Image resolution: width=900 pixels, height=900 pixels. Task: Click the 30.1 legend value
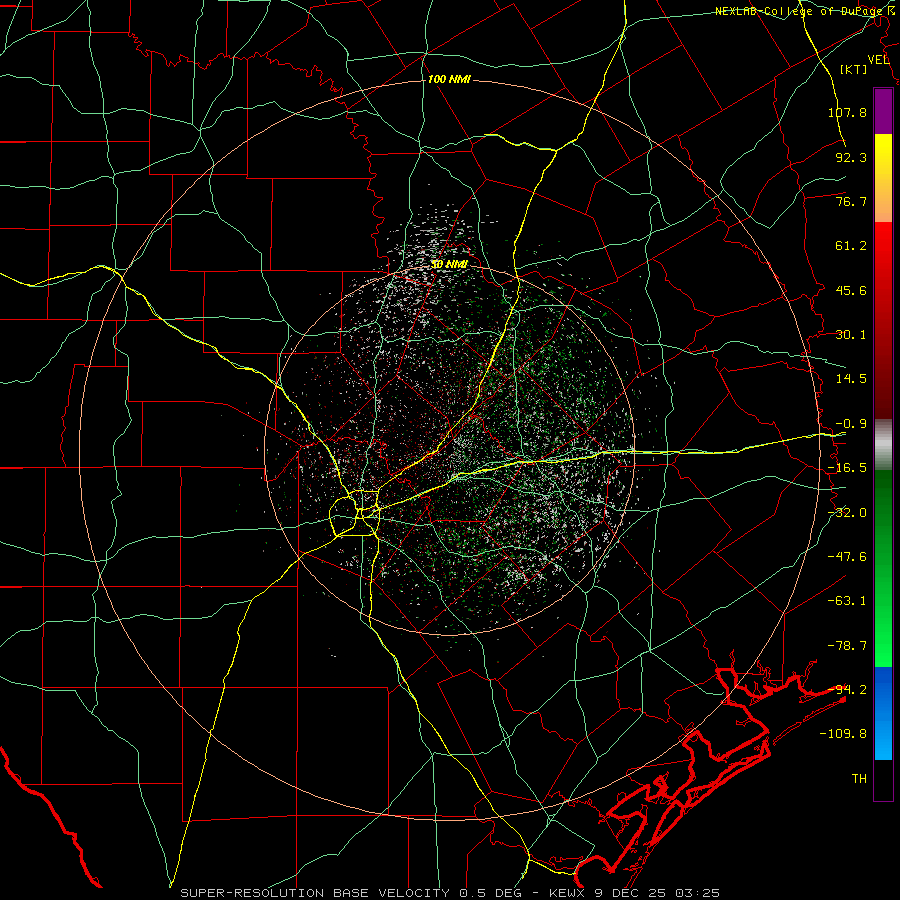(x=851, y=335)
